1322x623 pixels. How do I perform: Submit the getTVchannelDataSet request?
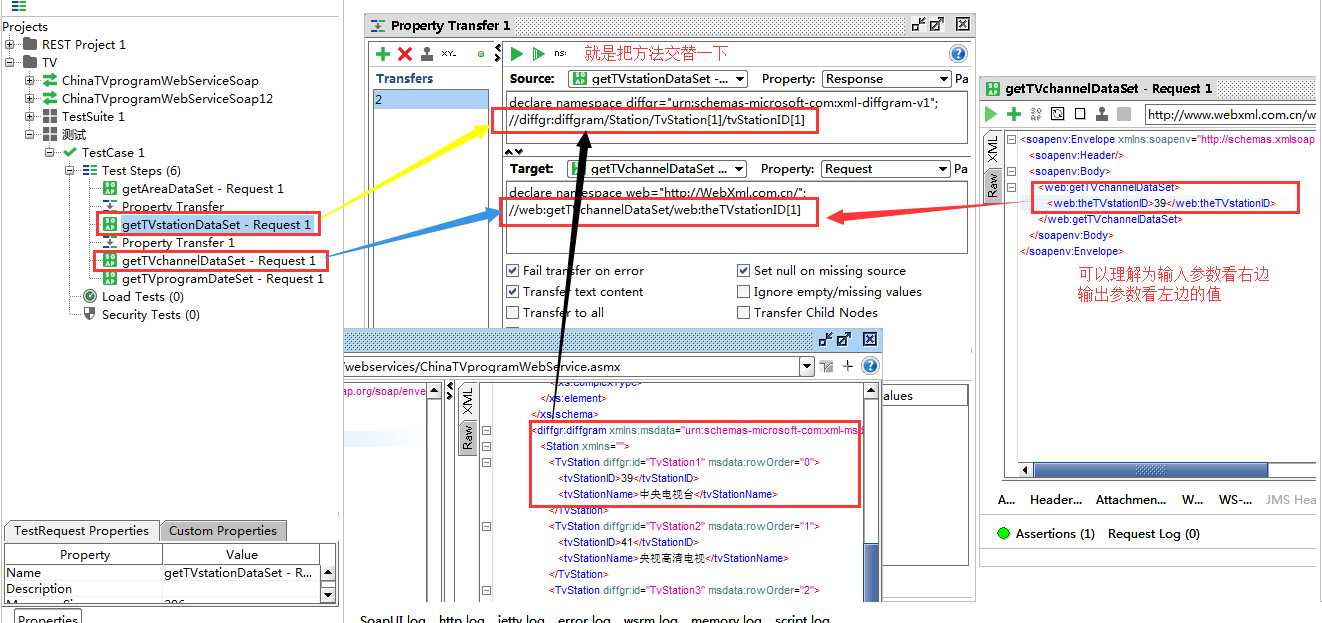pyautogui.click(x=991, y=115)
